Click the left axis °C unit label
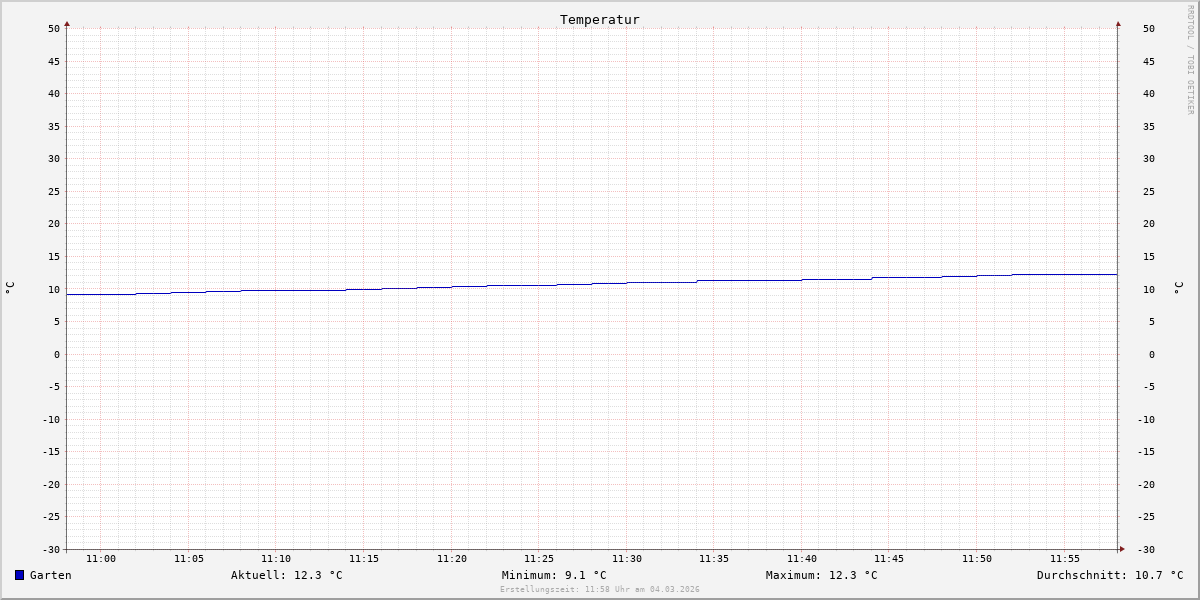This screenshot has height=600, width=1200. tap(10, 288)
